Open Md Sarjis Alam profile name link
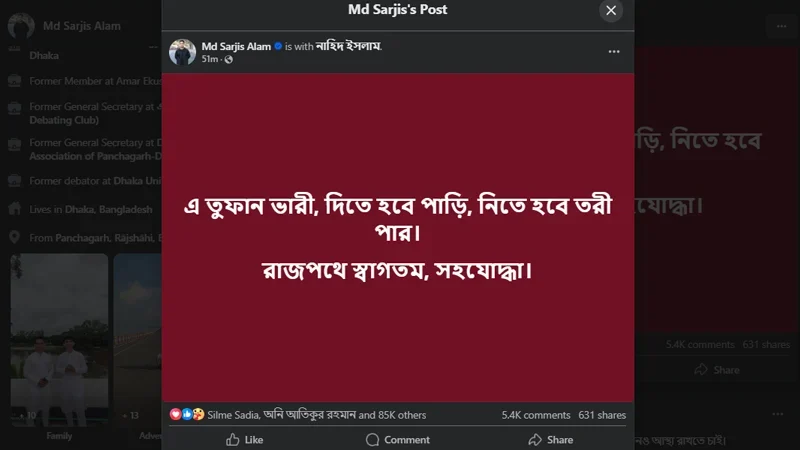 (x=236, y=46)
